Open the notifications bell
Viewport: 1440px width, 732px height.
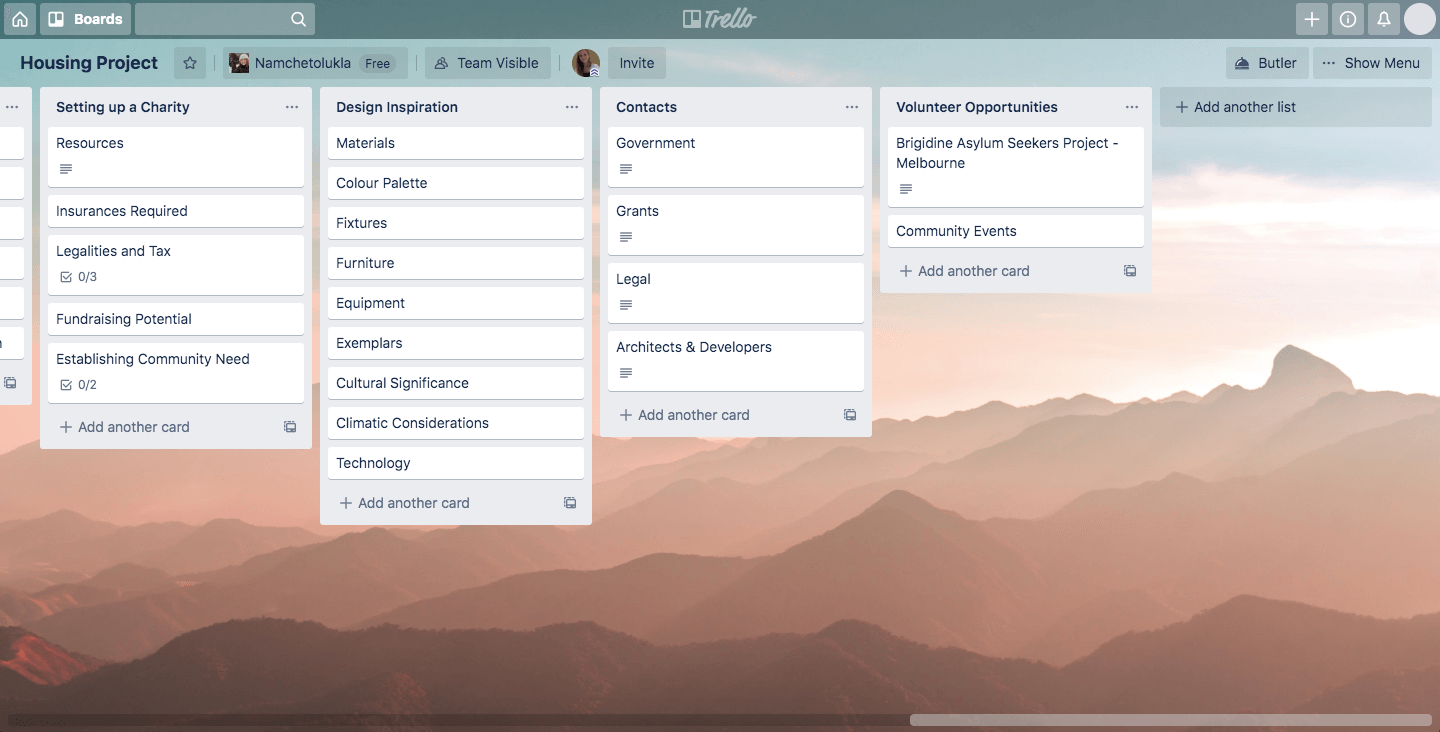[x=1384, y=19]
